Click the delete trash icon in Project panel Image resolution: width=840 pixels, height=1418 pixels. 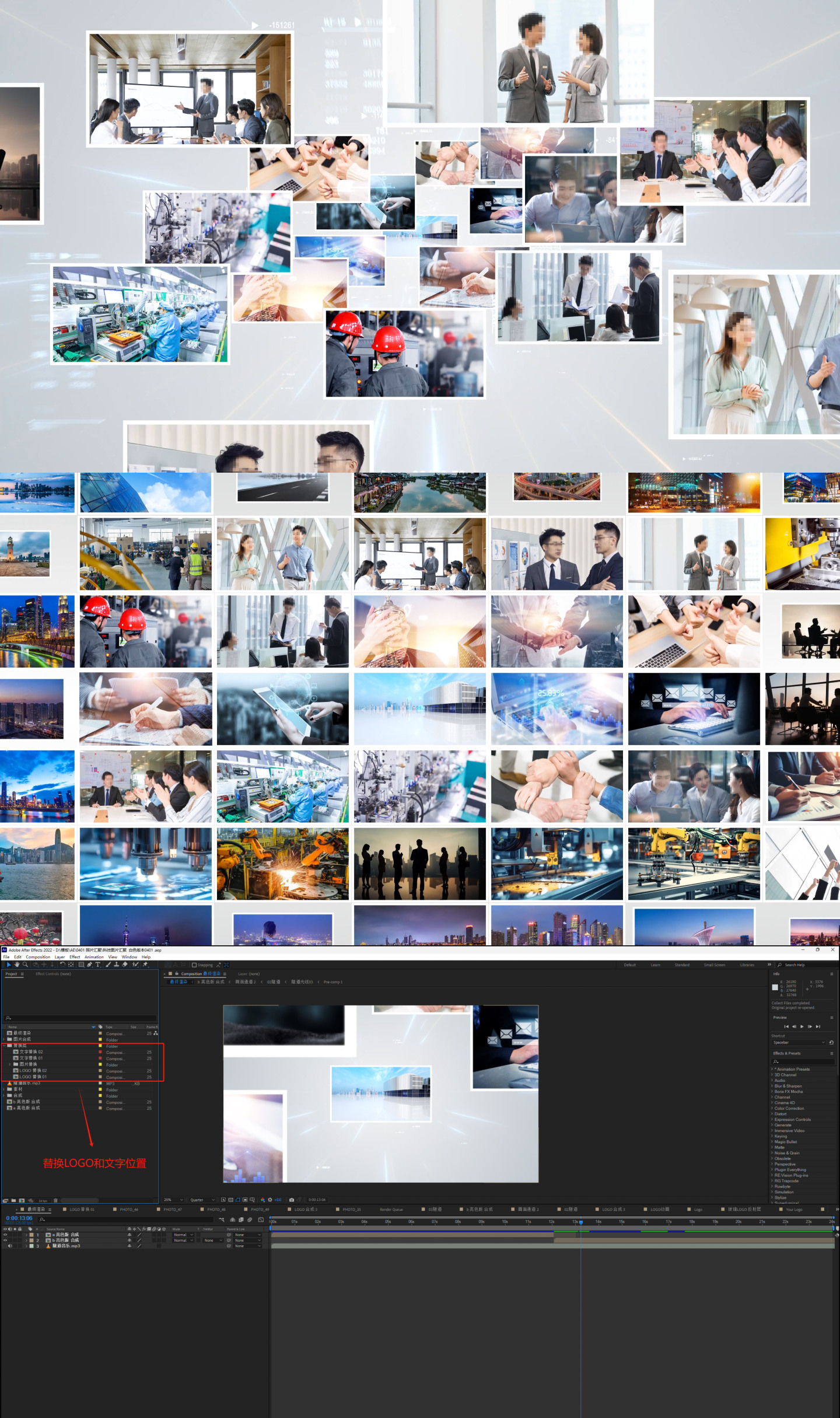55,1200
